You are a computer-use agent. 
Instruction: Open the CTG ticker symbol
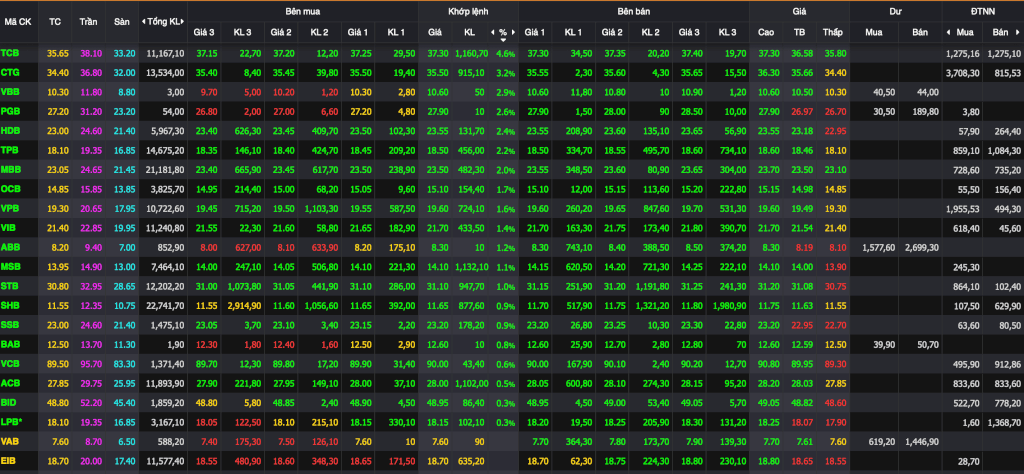[x=10, y=72]
